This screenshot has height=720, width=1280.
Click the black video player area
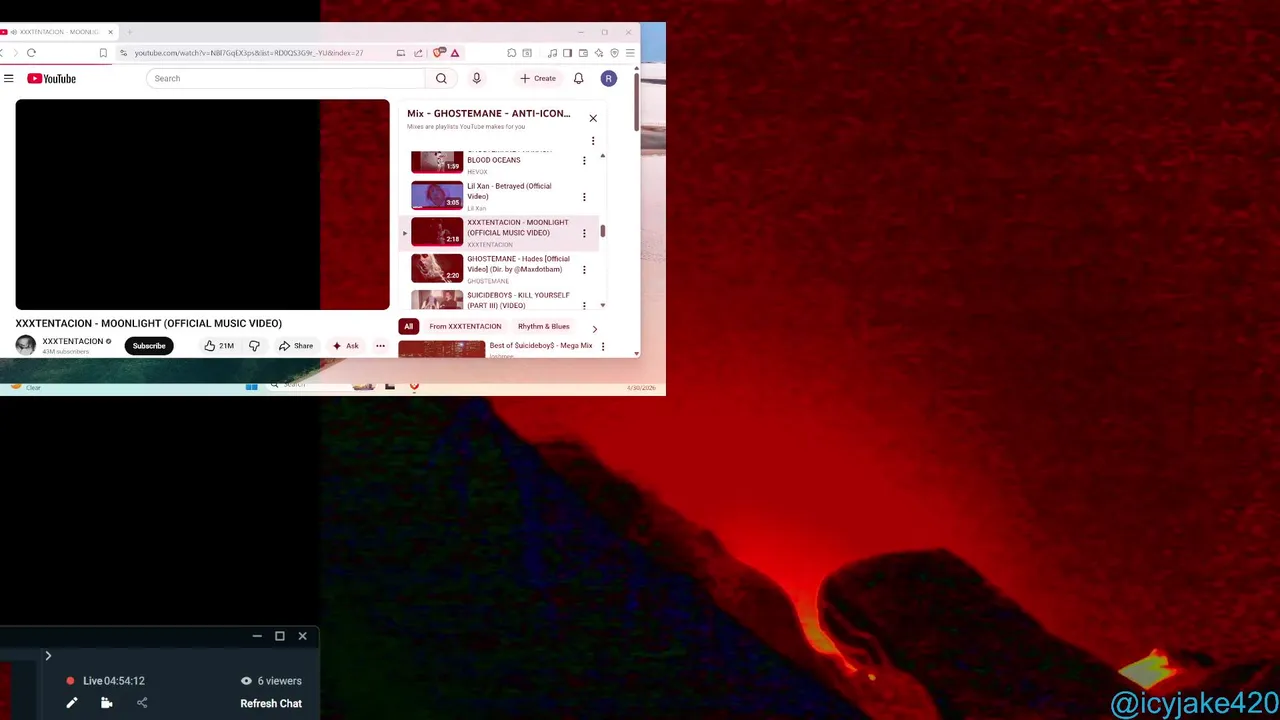(x=202, y=204)
